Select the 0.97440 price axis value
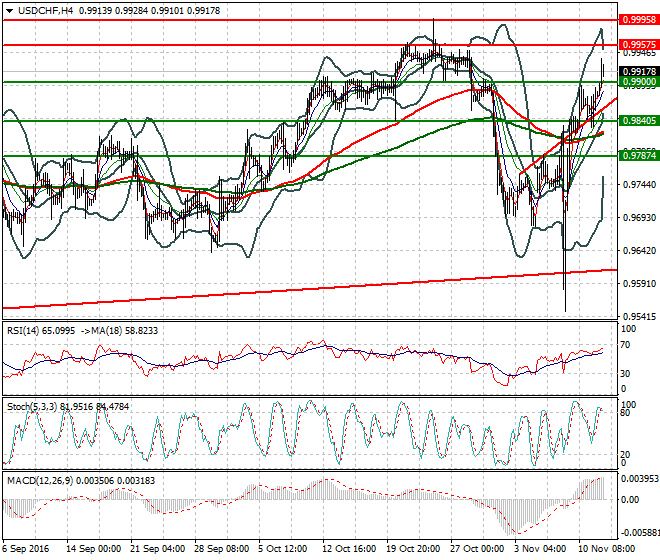The height and width of the screenshot is (560, 660). click(639, 184)
